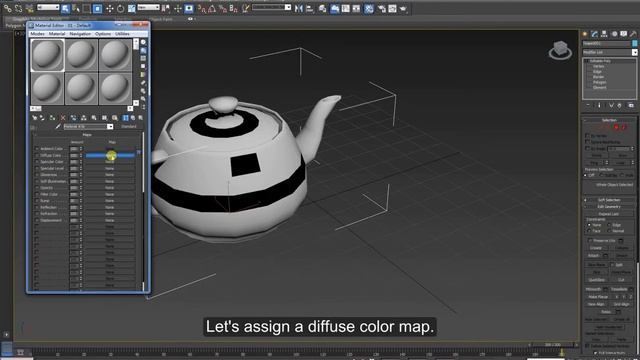The height and width of the screenshot is (360, 640).
Task: Click the Get Material icon
Action: tap(34, 118)
